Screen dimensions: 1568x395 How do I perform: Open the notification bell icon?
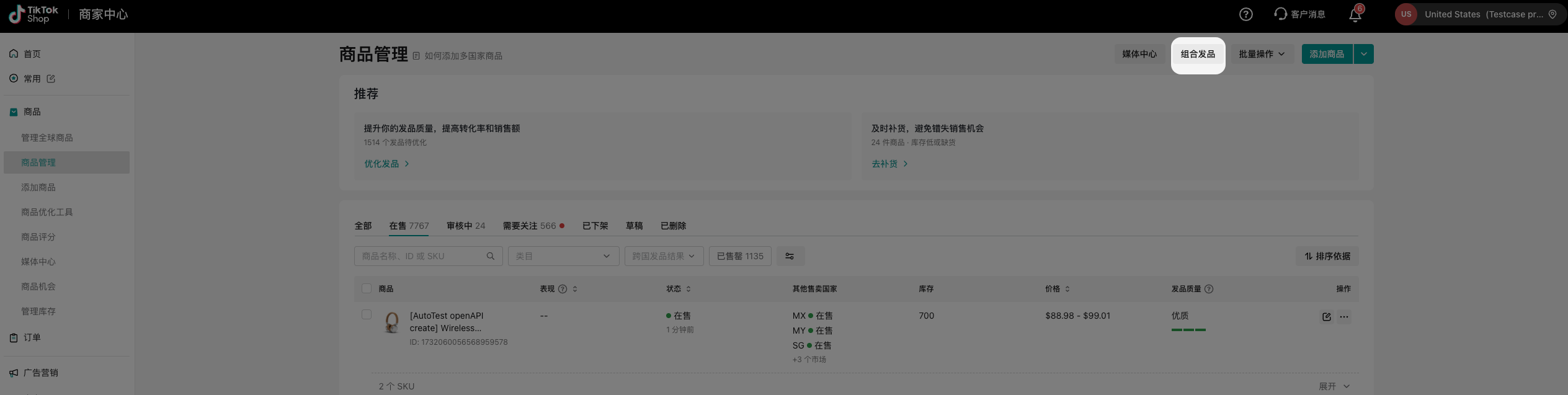[1355, 16]
